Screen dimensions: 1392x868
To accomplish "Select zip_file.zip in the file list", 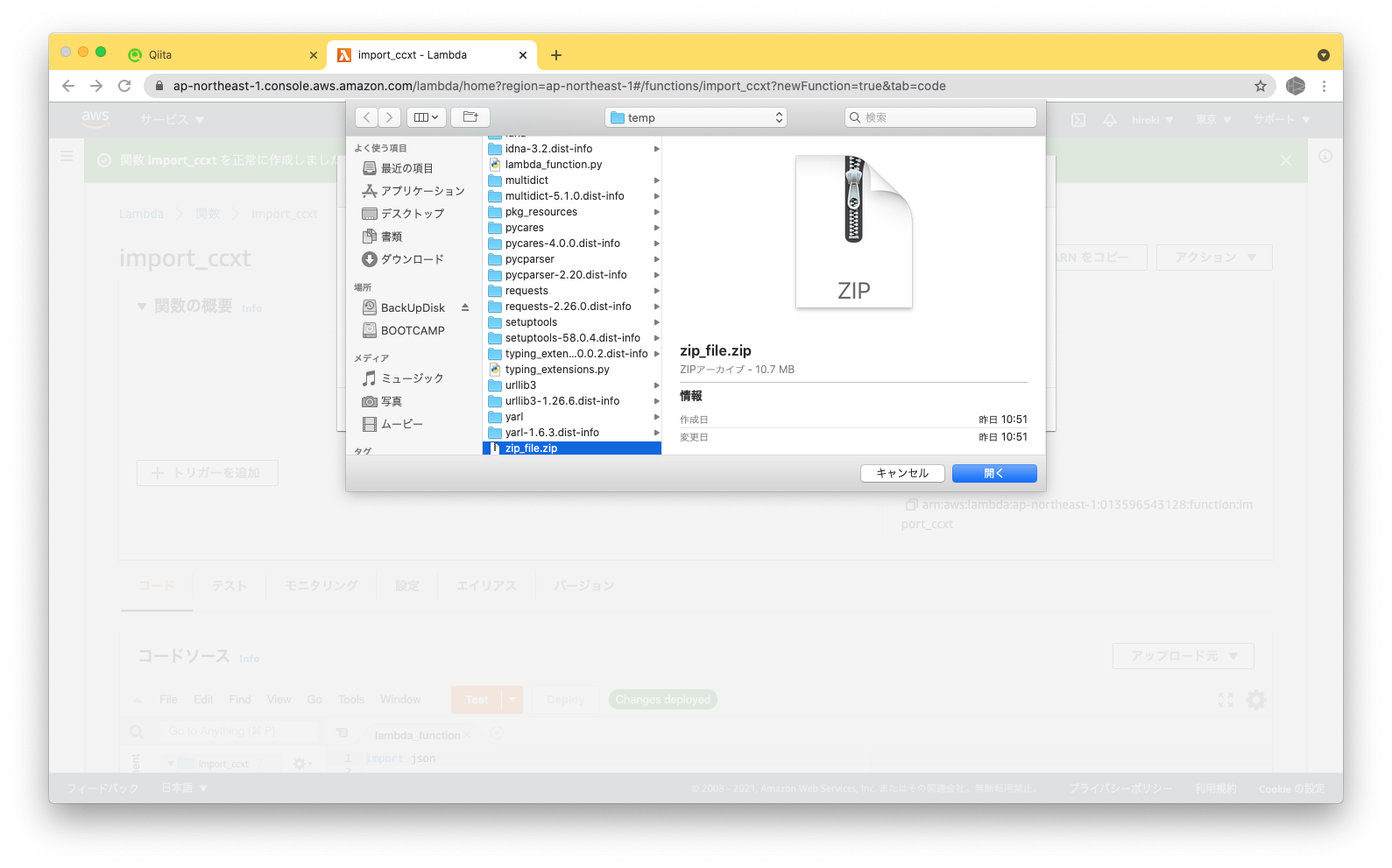I will tap(572, 448).
